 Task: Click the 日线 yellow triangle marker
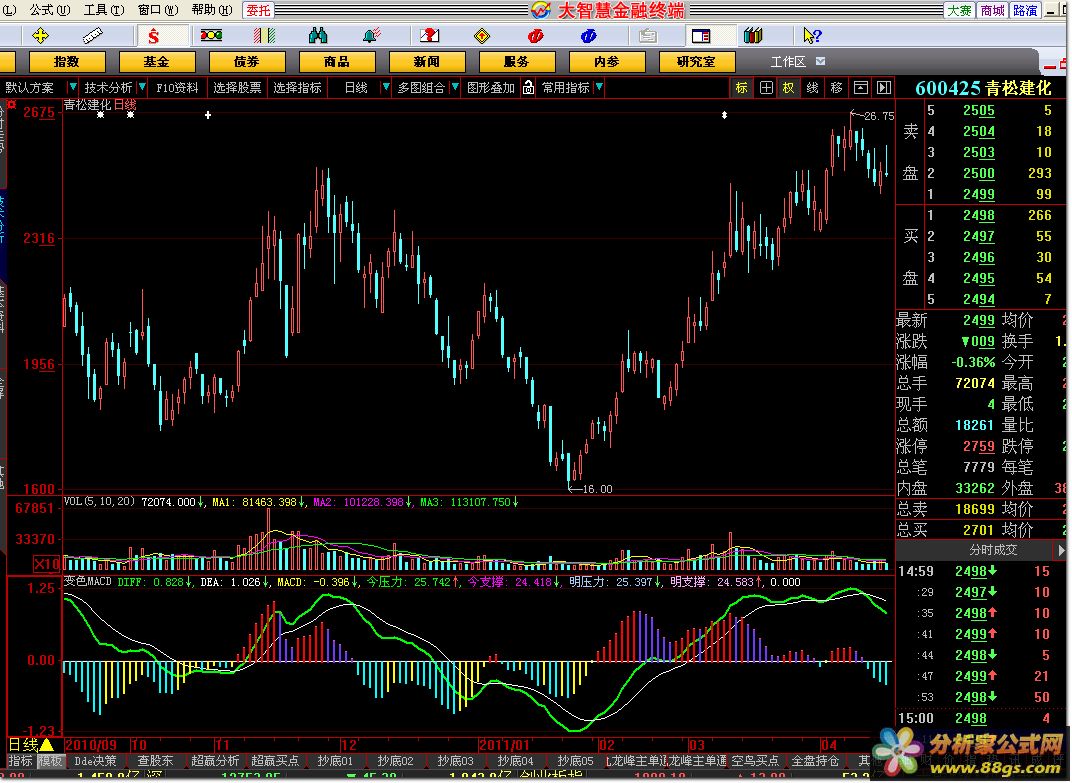(x=47, y=744)
